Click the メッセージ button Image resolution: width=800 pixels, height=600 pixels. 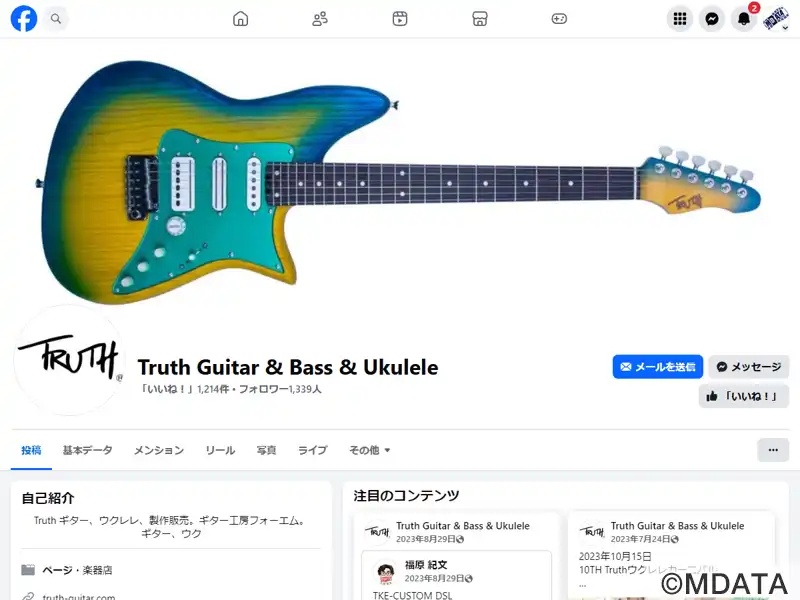748,367
